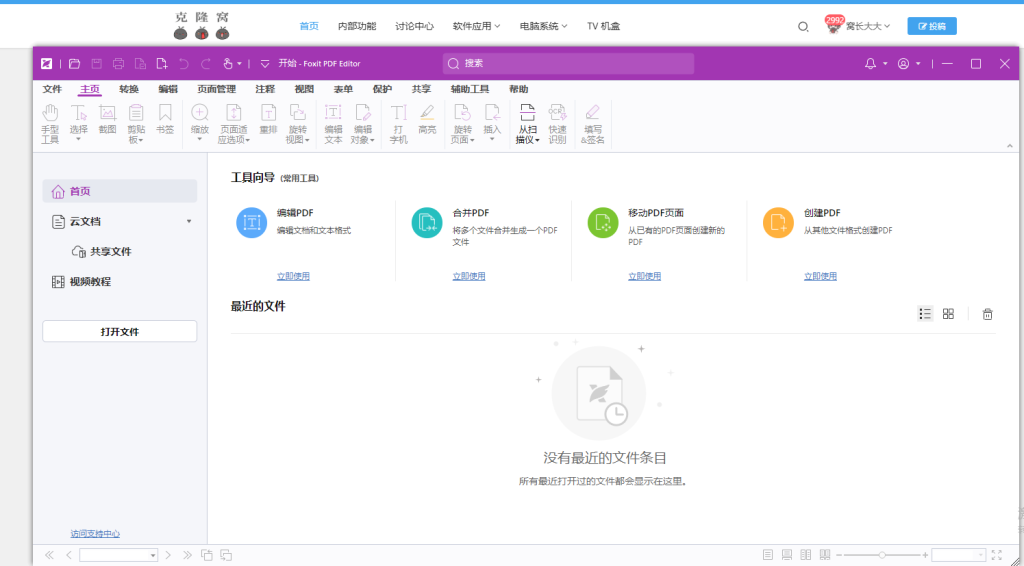1024x566 pixels.
Task: Select the 打字机 typewriter tool
Action: 398,124
